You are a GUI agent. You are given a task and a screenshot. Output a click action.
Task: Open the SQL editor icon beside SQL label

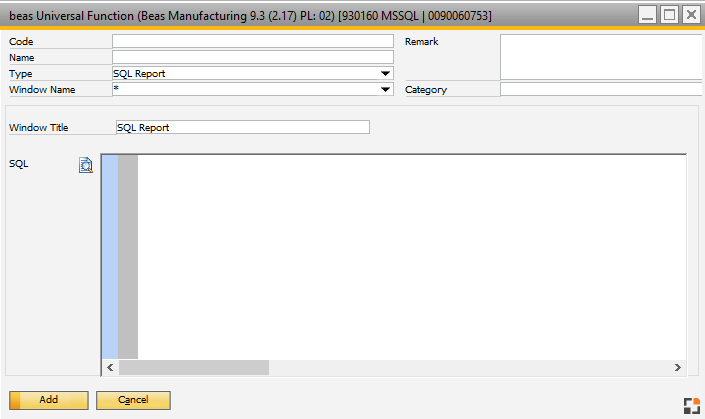tap(86, 166)
